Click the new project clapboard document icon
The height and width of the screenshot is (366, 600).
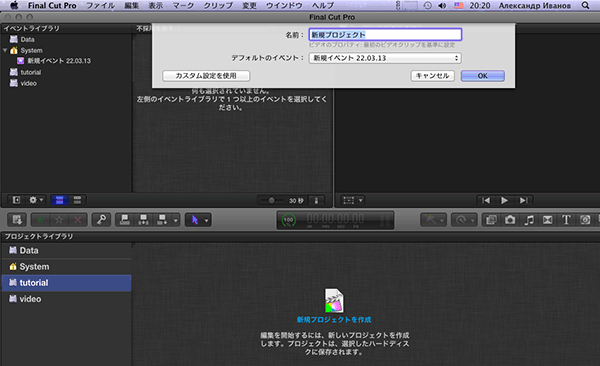[334, 301]
